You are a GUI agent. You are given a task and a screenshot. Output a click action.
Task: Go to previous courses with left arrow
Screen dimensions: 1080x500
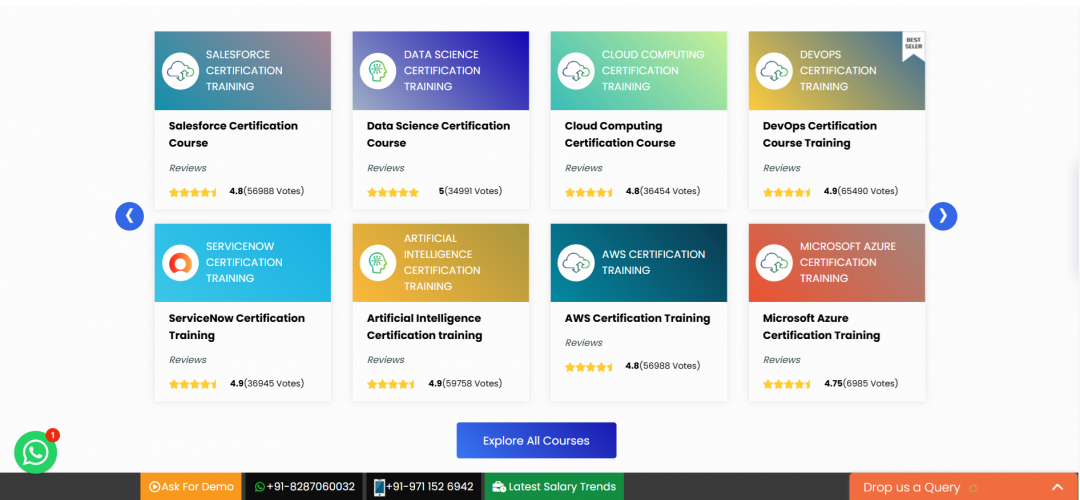129,216
